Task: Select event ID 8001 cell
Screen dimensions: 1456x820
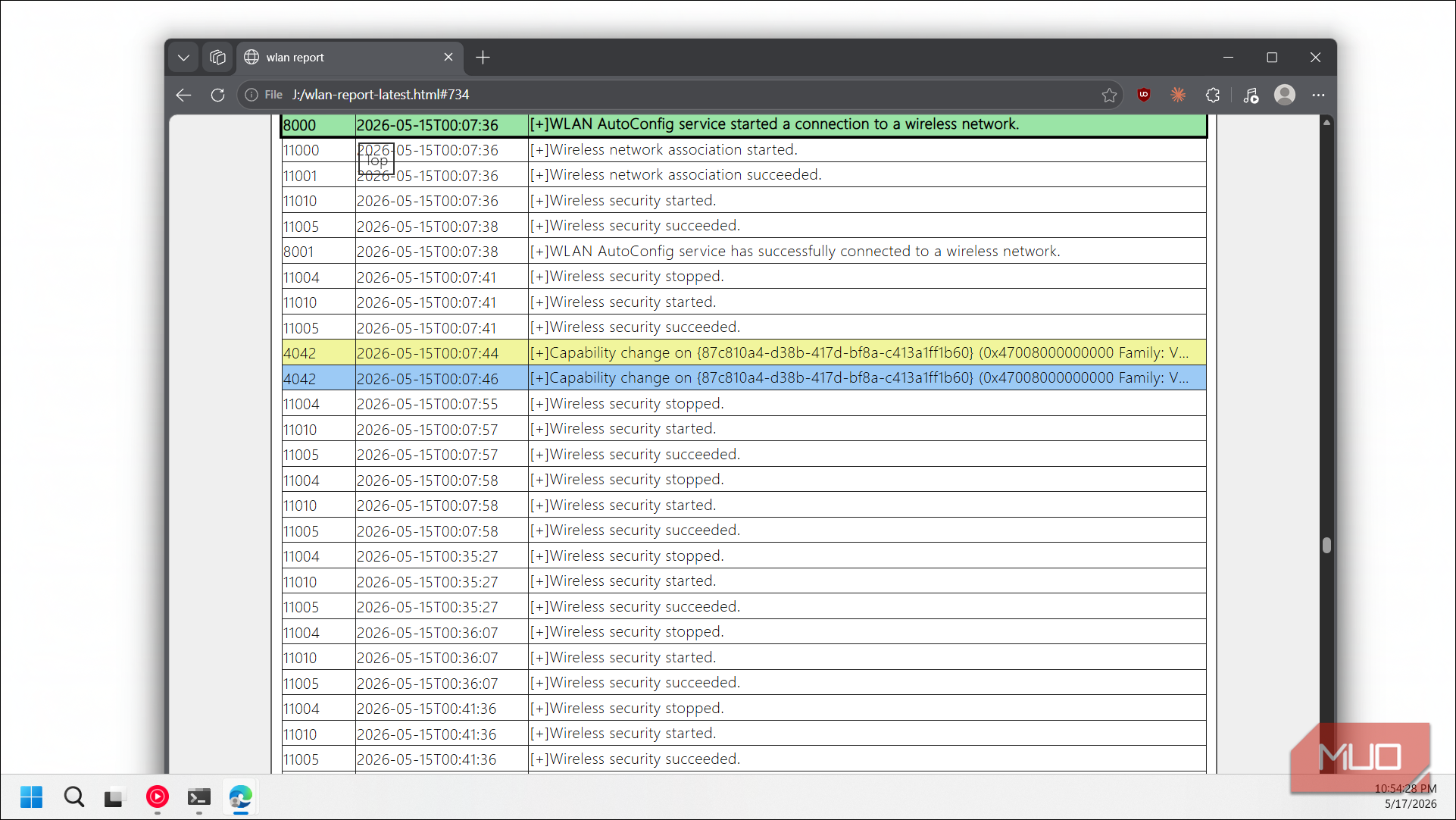Action: coord(318,252)
